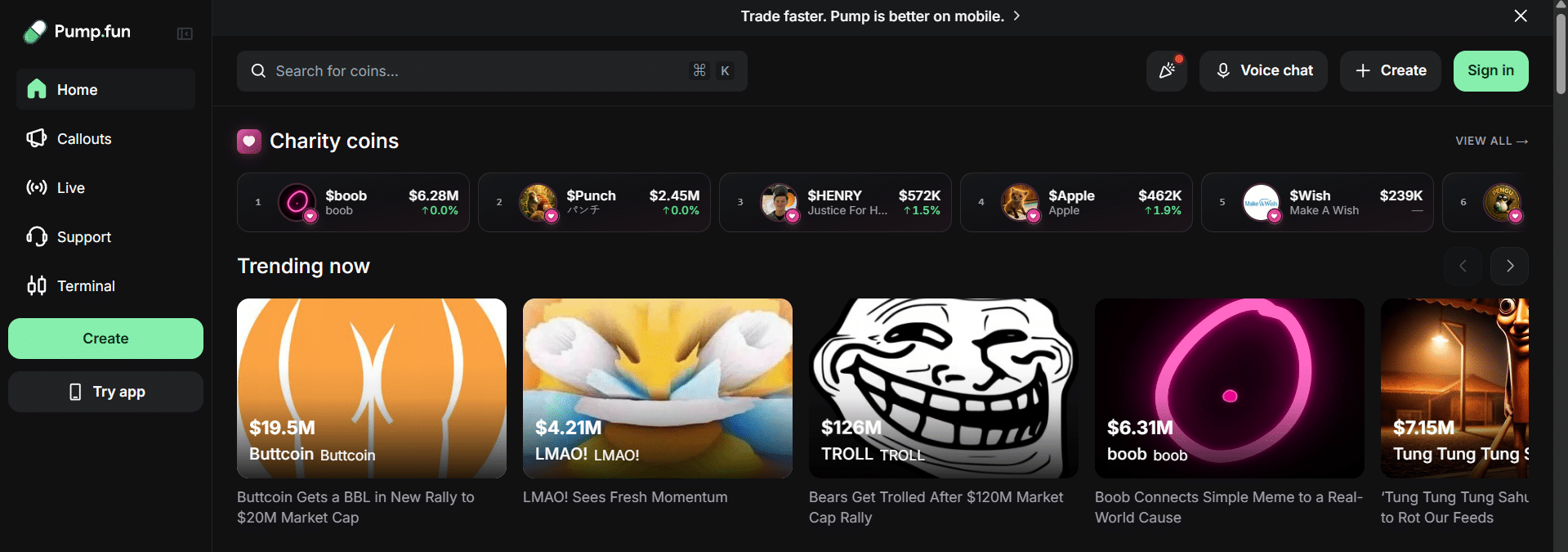The height and width of the screenshot is (552, 1568).
Task: Open the Home page in sidebar
Action: coord(105,89)
